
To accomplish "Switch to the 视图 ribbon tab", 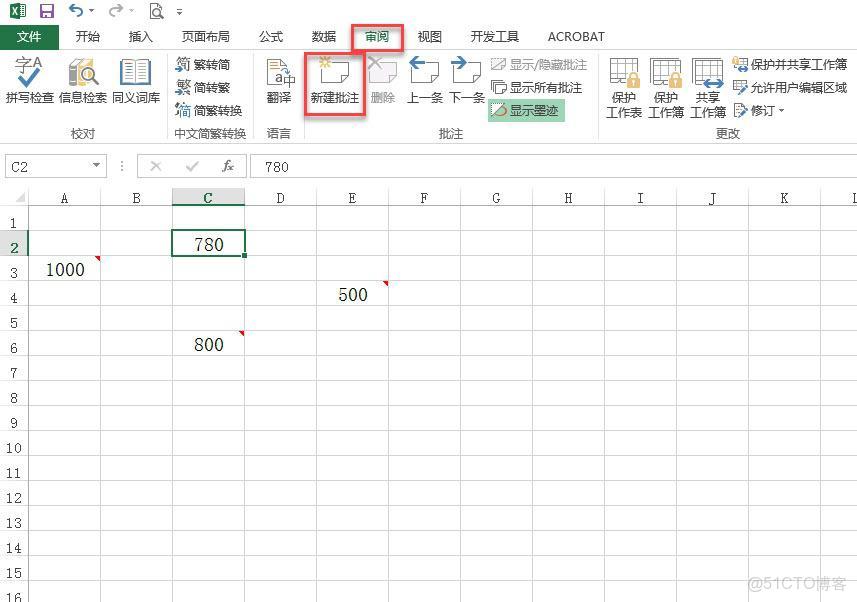I will tap(429, 36).
